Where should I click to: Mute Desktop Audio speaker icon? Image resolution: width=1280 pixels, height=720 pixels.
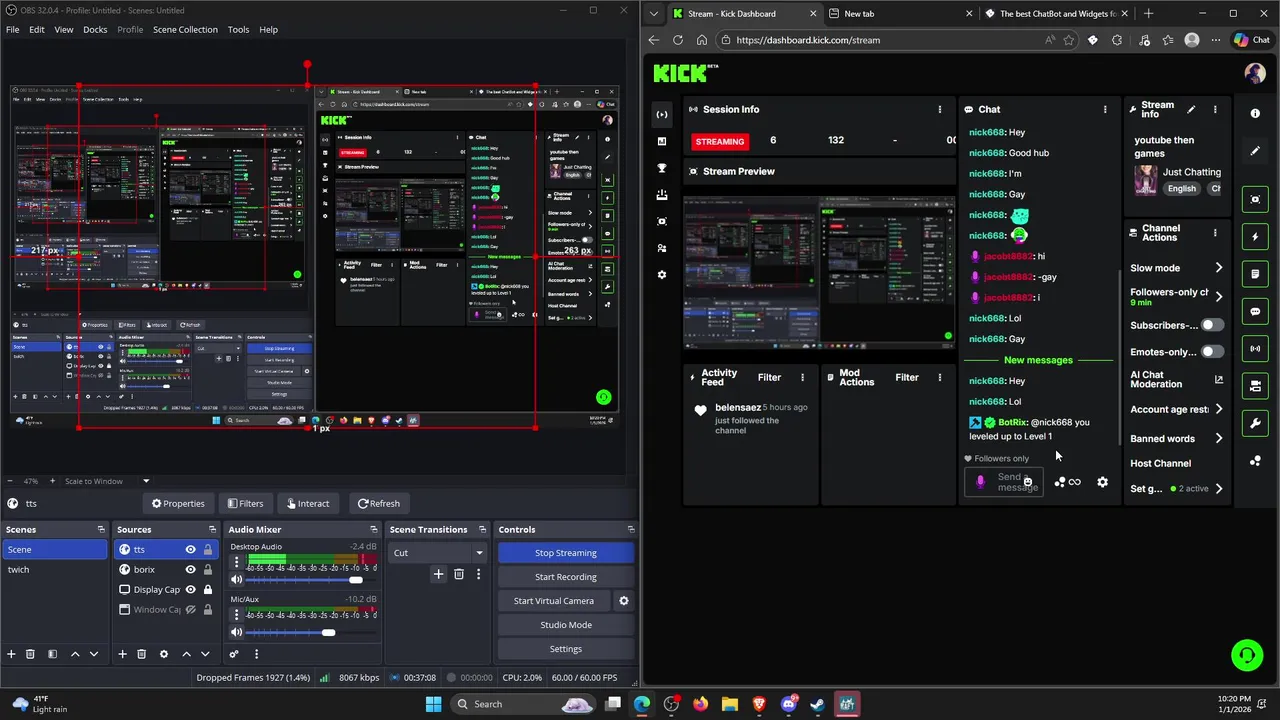237,580
